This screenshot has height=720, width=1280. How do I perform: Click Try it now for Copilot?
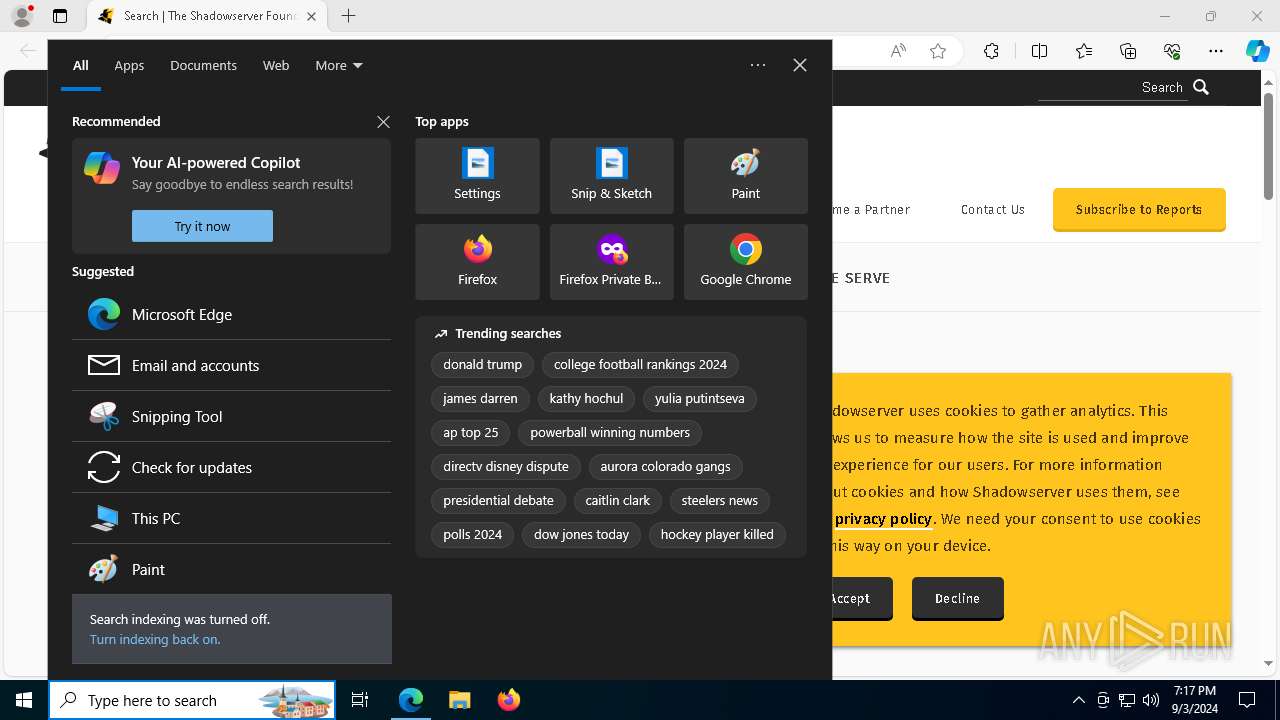point(202,226)
